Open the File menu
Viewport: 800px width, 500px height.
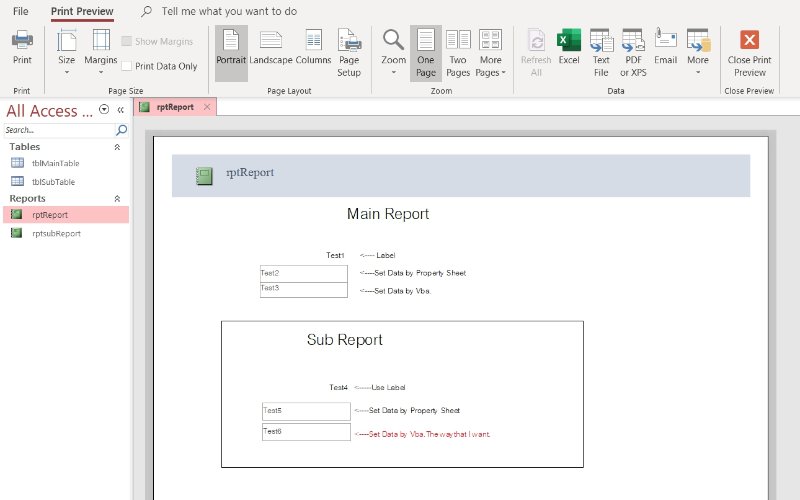pos(20,11)
